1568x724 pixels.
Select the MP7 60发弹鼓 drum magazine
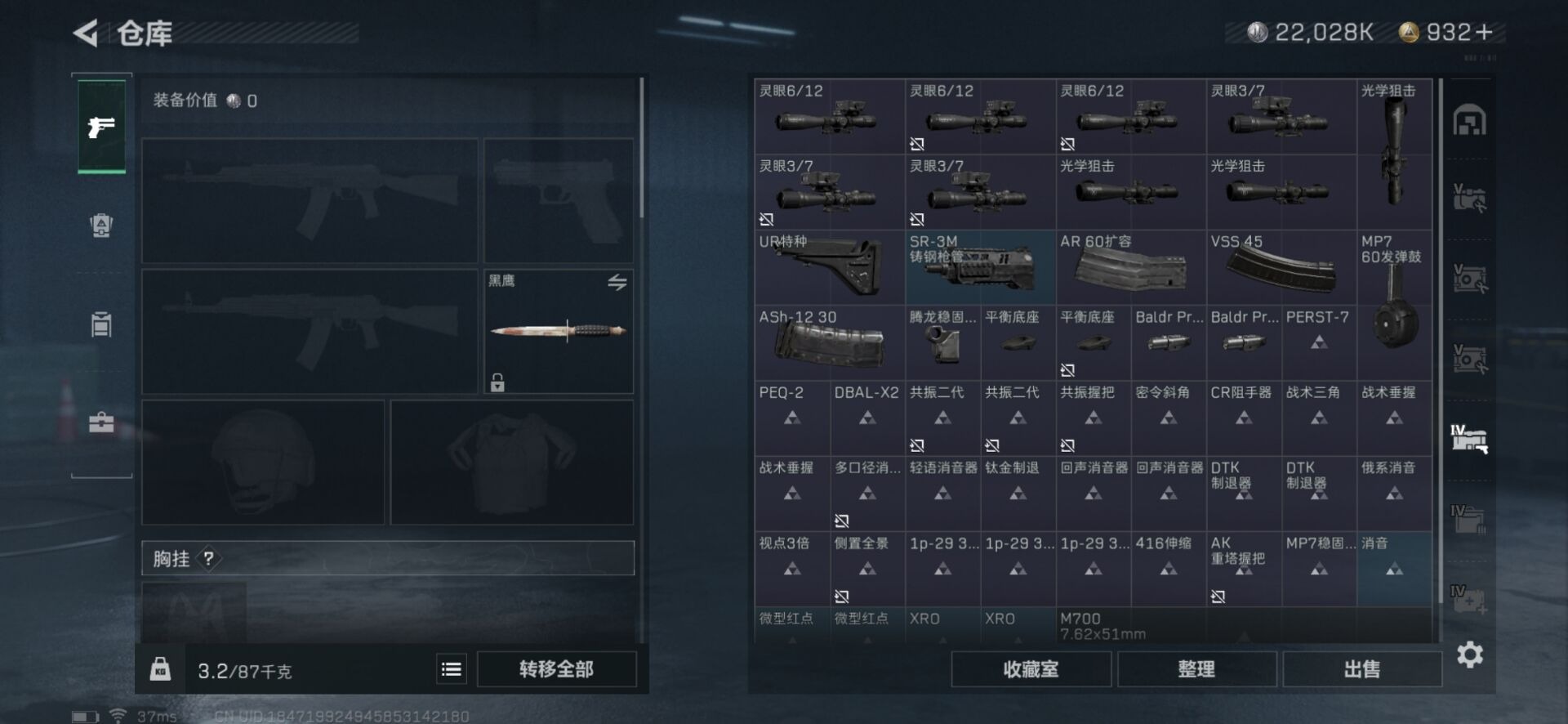click(1394, 304)
